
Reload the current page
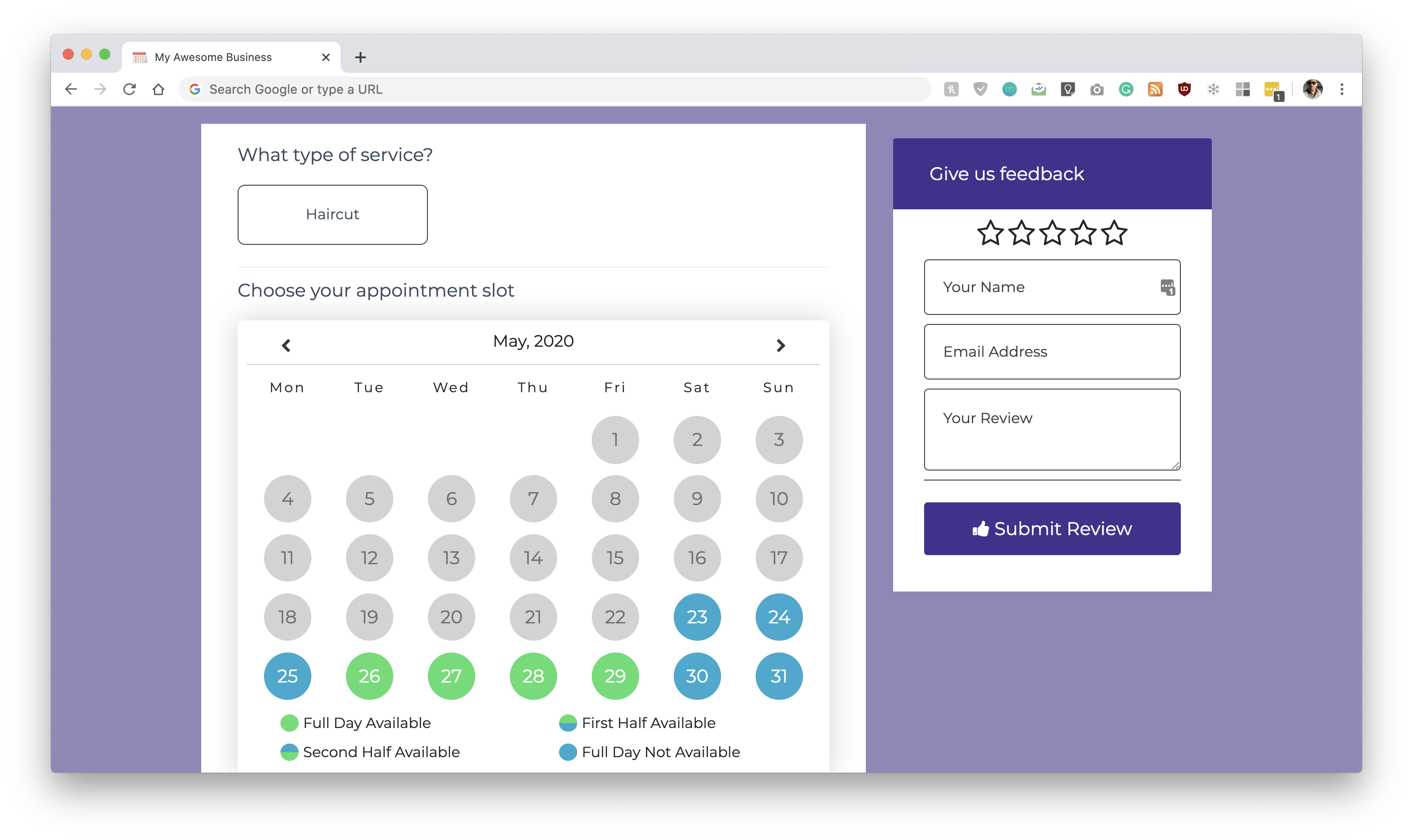click(x=130, y=90)
